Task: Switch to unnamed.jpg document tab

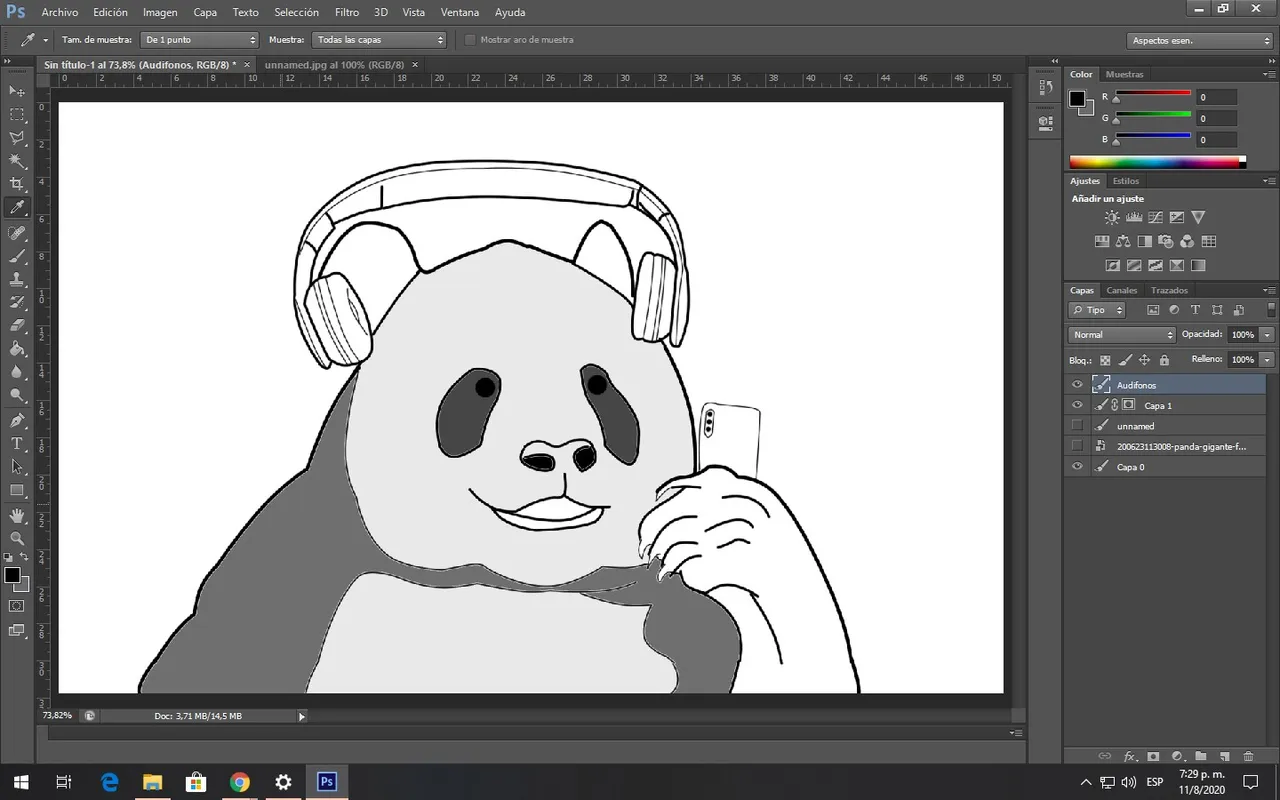Action: coord(334,64)
